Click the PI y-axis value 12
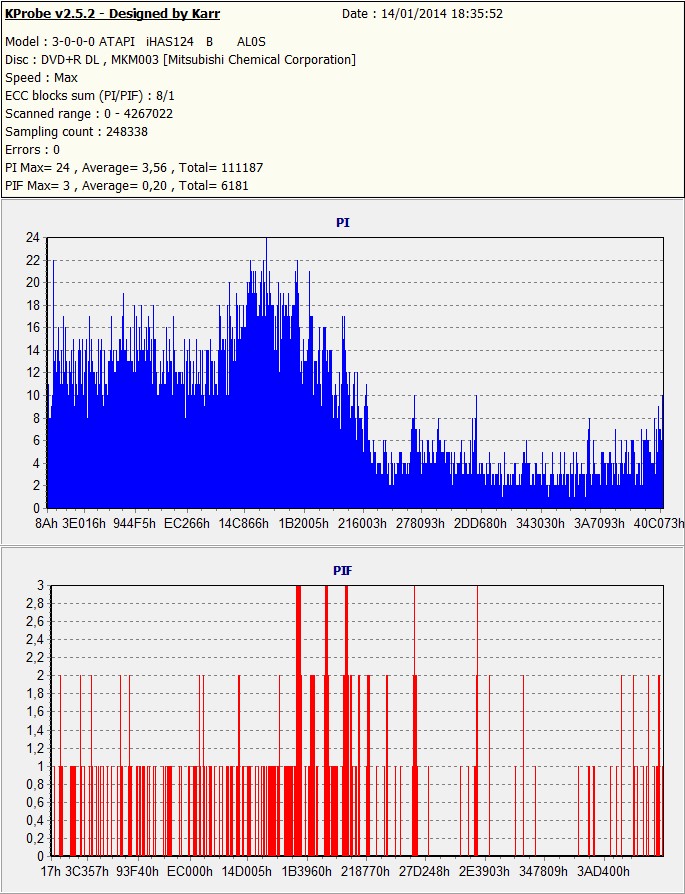 [x=33, y=373]
